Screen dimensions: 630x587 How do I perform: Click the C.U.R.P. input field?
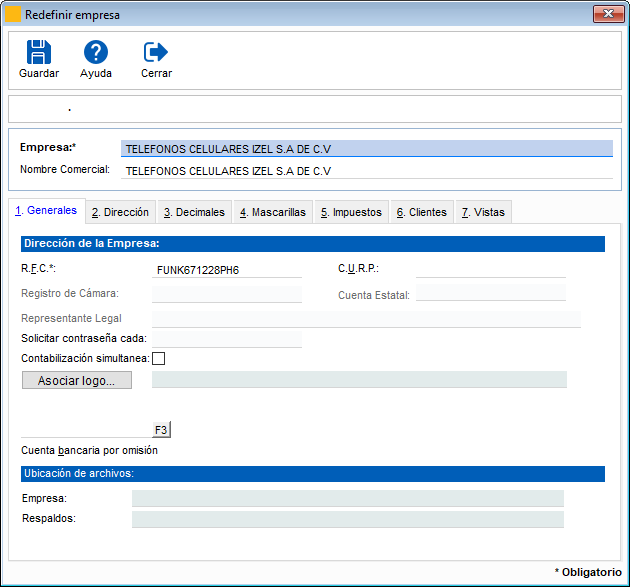tap(491, 269)
